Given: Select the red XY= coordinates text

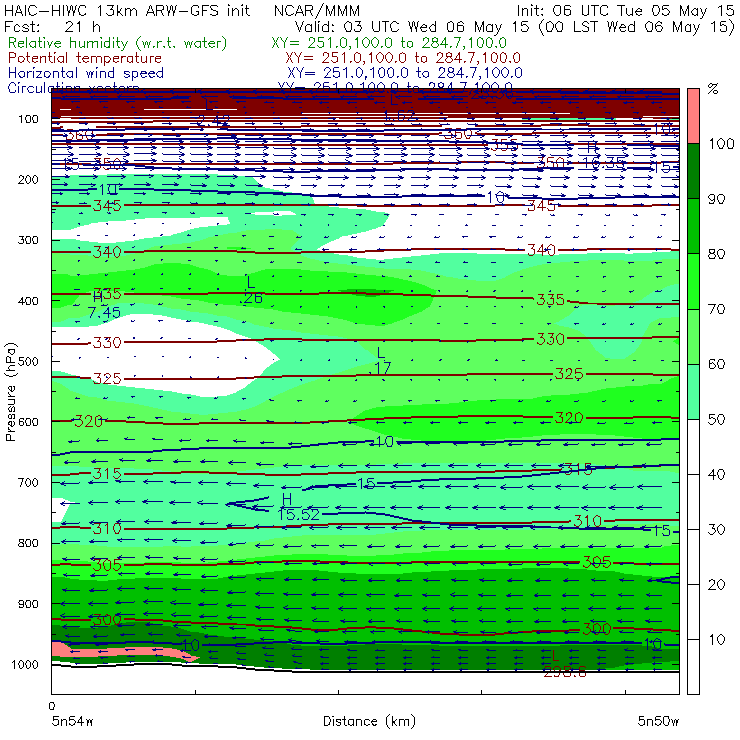Looking at the screenshot, I should 403,58.
